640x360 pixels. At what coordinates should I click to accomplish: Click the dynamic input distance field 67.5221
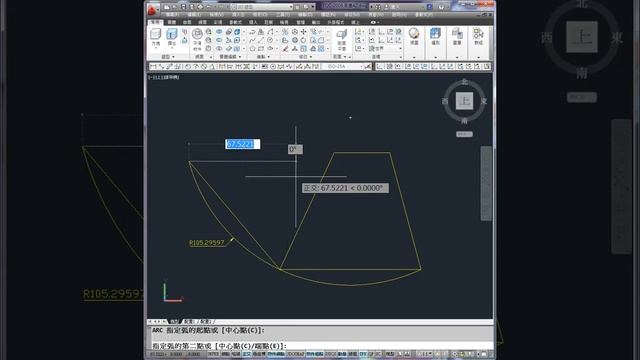(242, 144)
